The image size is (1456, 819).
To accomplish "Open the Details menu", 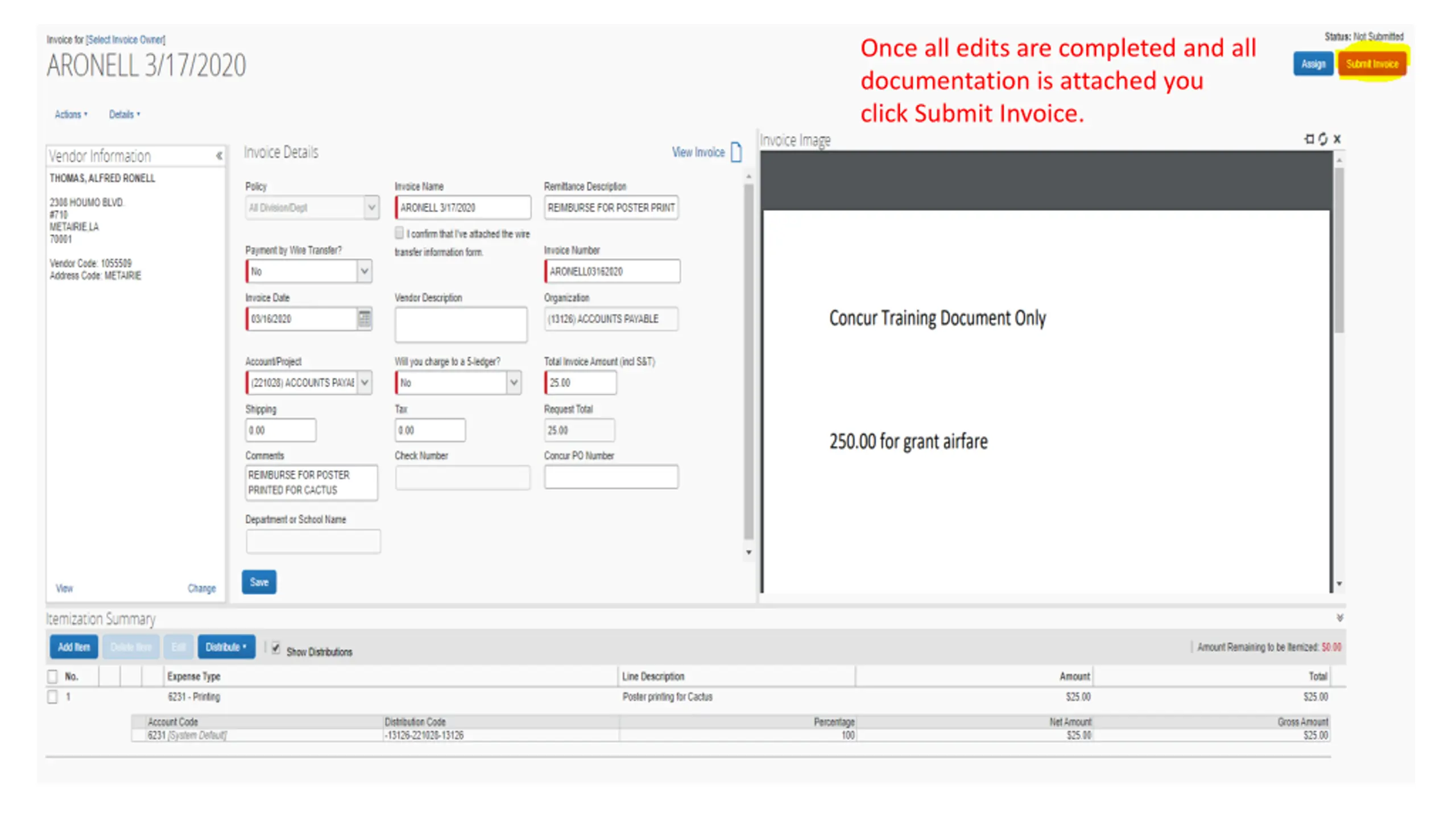I will tap(125, 114).
